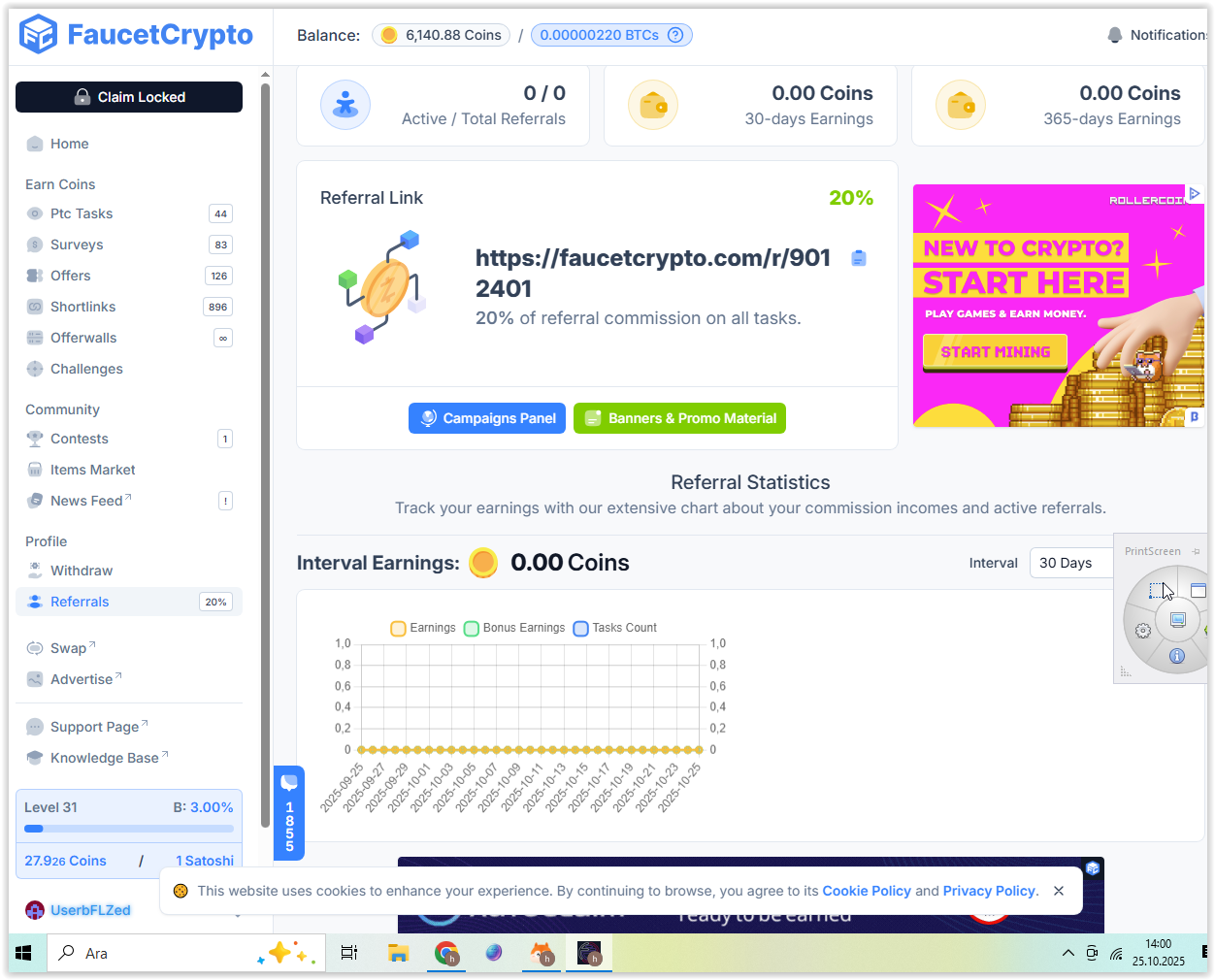Click the 365-days Earnings wallet icon
Image resolution: width=1215 pixels, height=980 pixels.
click(x=961, y=105)
